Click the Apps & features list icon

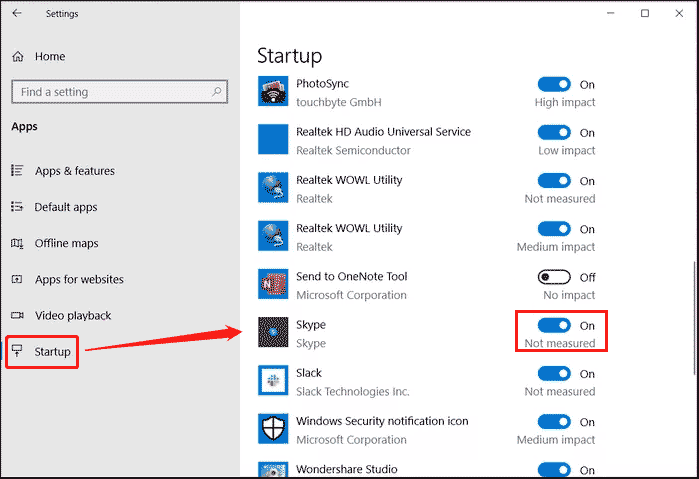(17, 170)
